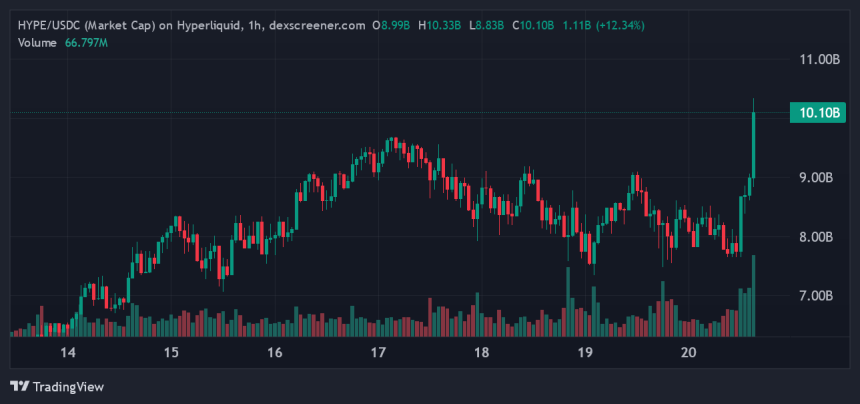The image size is (860, 404).
Task: Click the 11.00B price axis label
Action: pyautogui.click(x=819, y=60)
